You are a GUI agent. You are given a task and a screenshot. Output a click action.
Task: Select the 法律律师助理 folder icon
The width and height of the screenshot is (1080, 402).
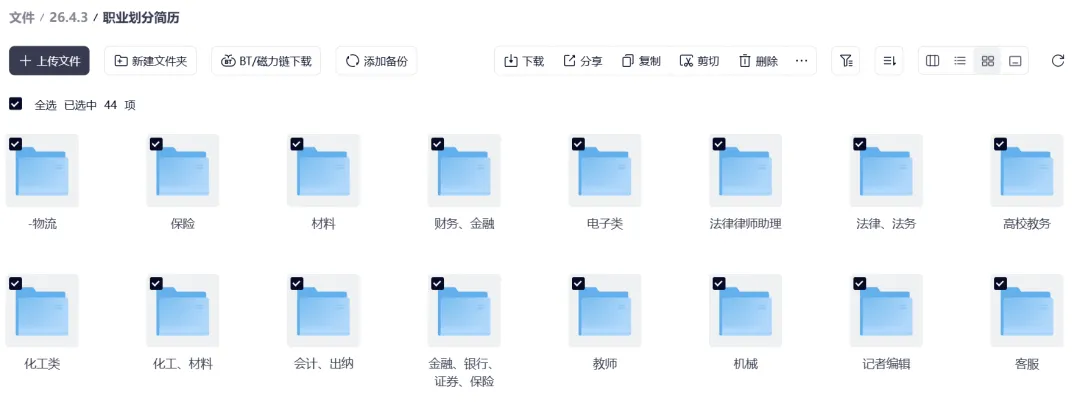click(x=745, y=171)
